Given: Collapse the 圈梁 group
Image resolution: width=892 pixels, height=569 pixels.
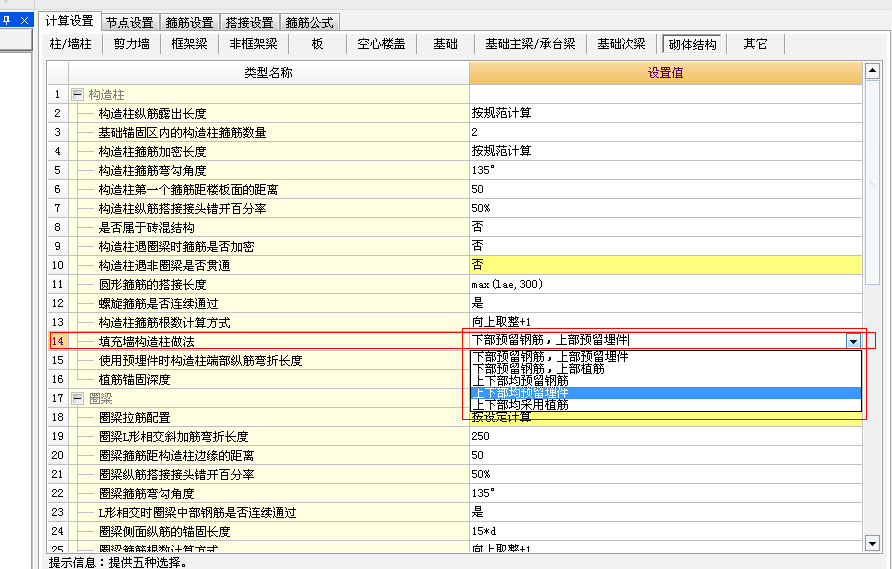Looking at the screenshot, I should [x=78, y=398].
